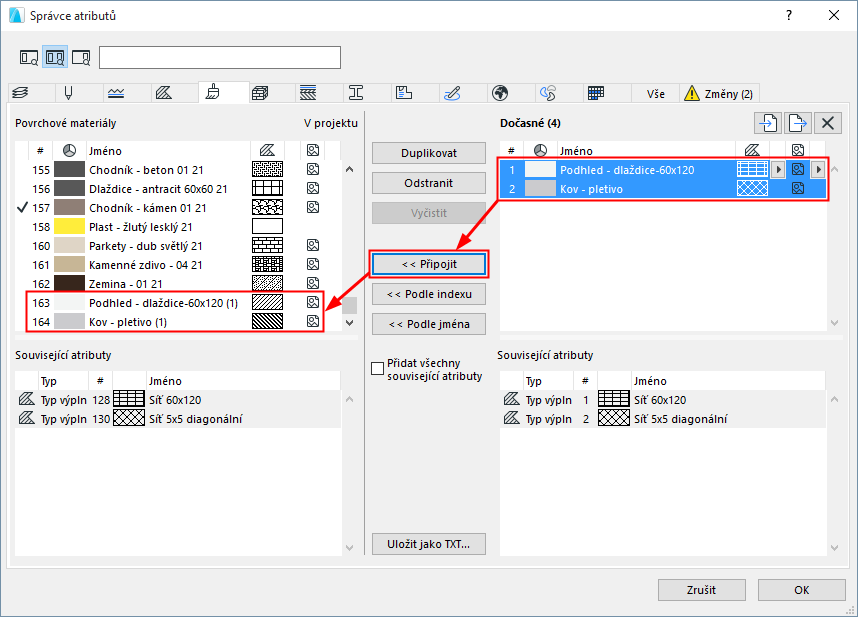858x617 pixels.
Task: Select the first search mode icon
Action: (x=28, y=57)
